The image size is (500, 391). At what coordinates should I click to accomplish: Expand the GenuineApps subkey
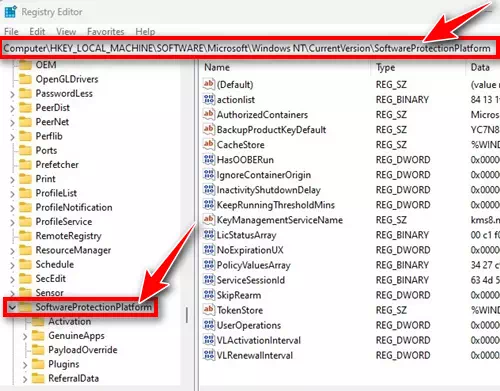pos(25,336)
